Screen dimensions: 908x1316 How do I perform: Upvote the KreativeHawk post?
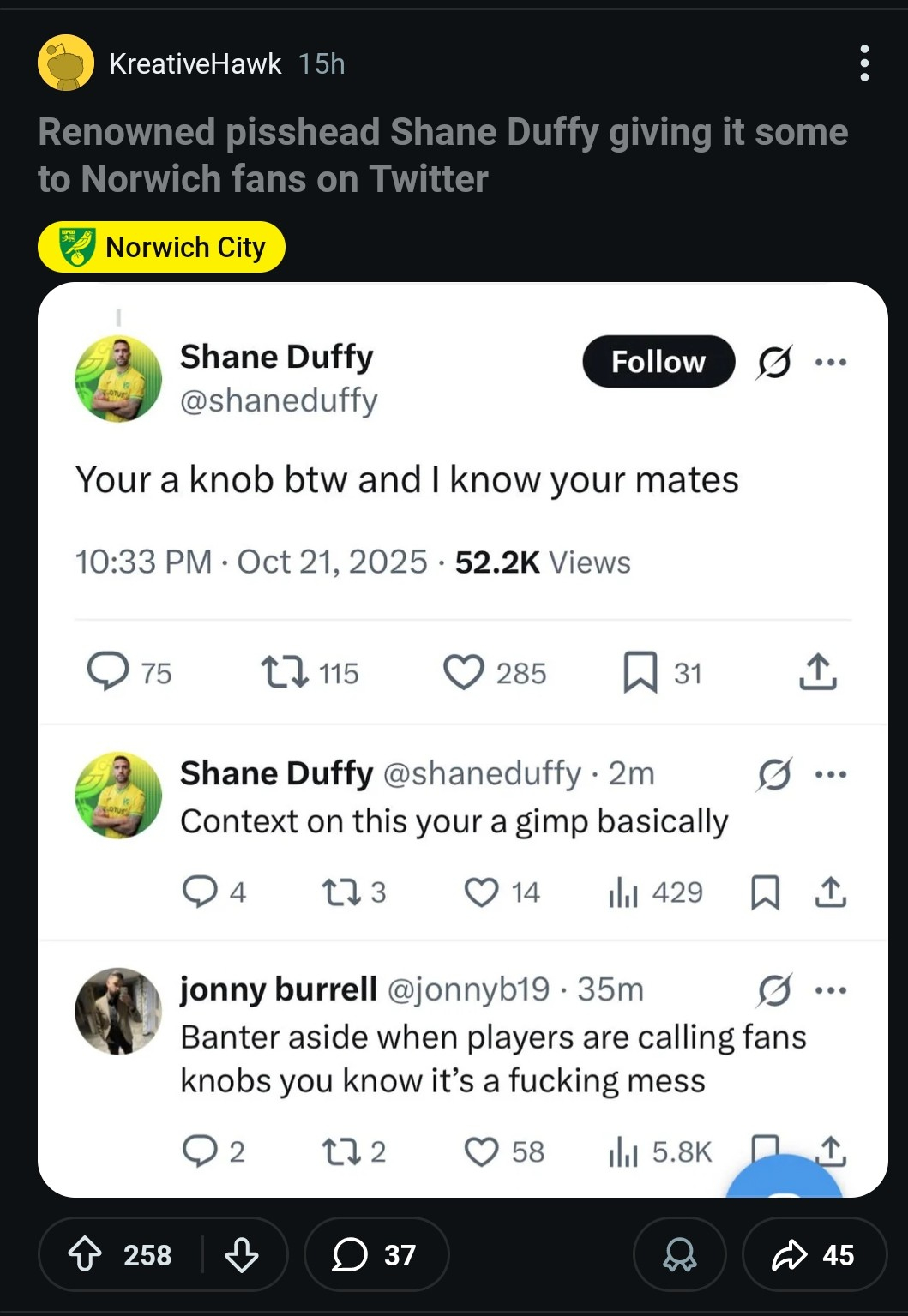click(85, 1255)
